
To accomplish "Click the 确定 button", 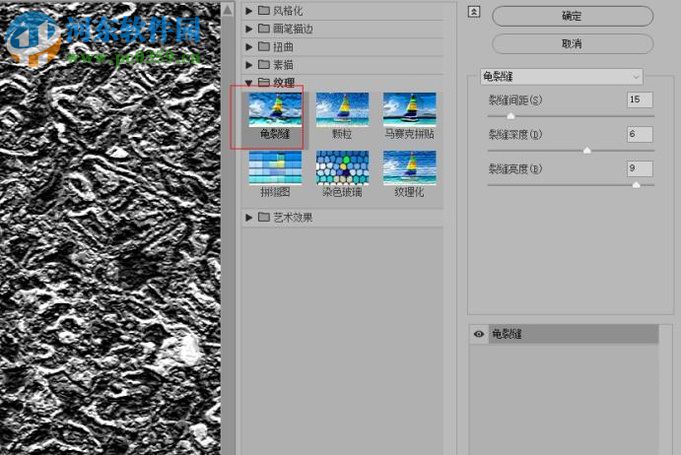I will [572, 16].
